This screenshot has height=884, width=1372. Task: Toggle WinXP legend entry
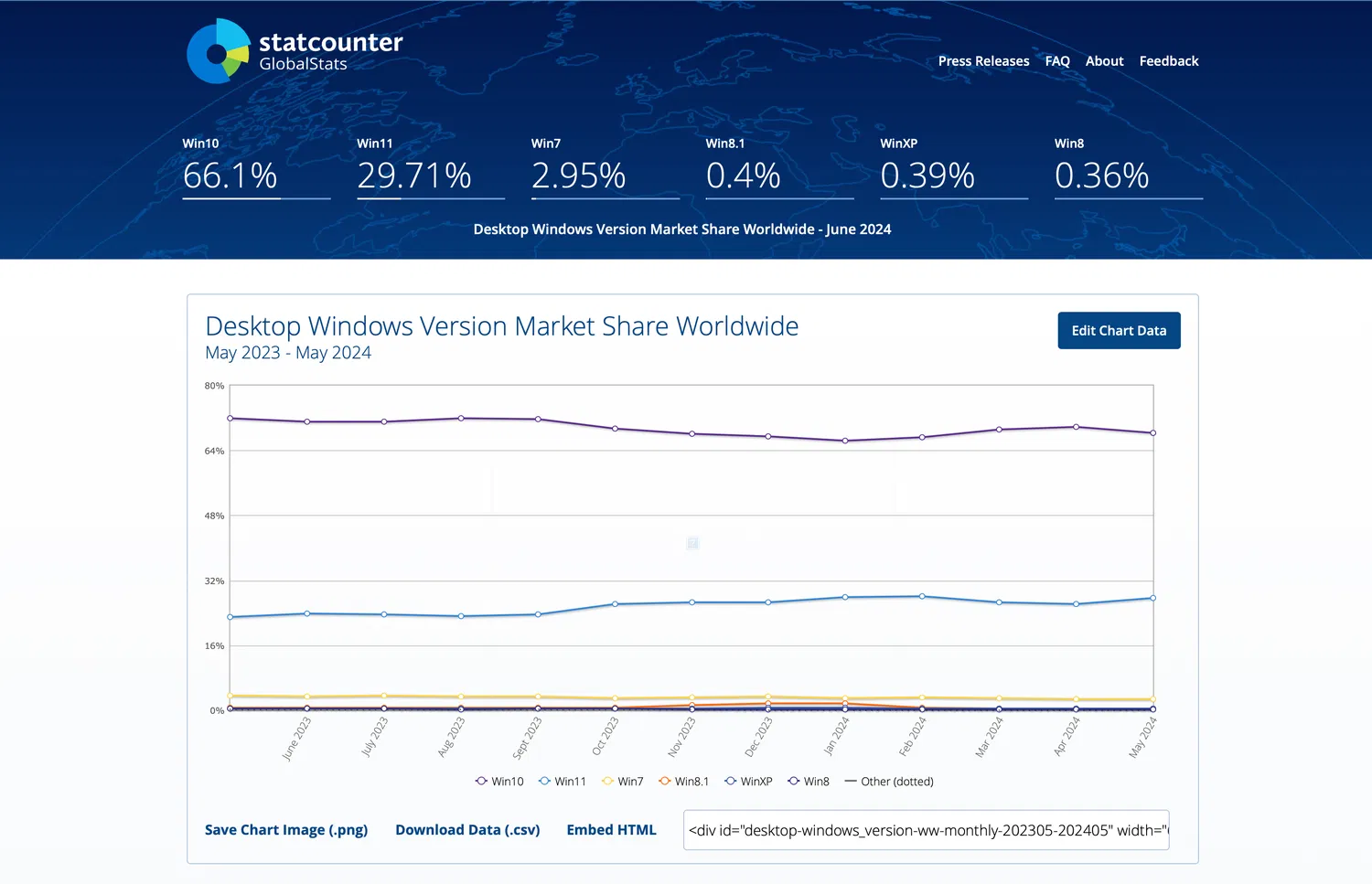748,782
